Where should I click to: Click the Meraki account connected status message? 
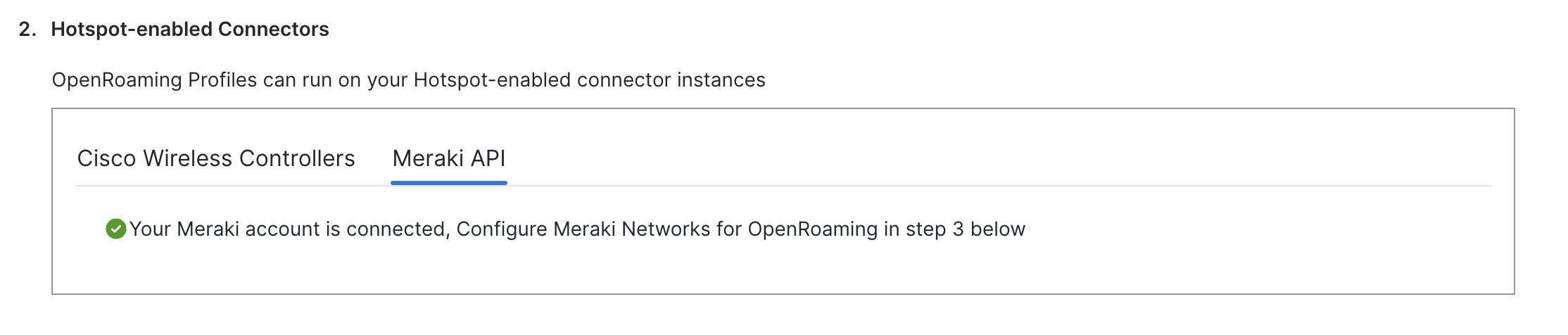click(577, 229)
